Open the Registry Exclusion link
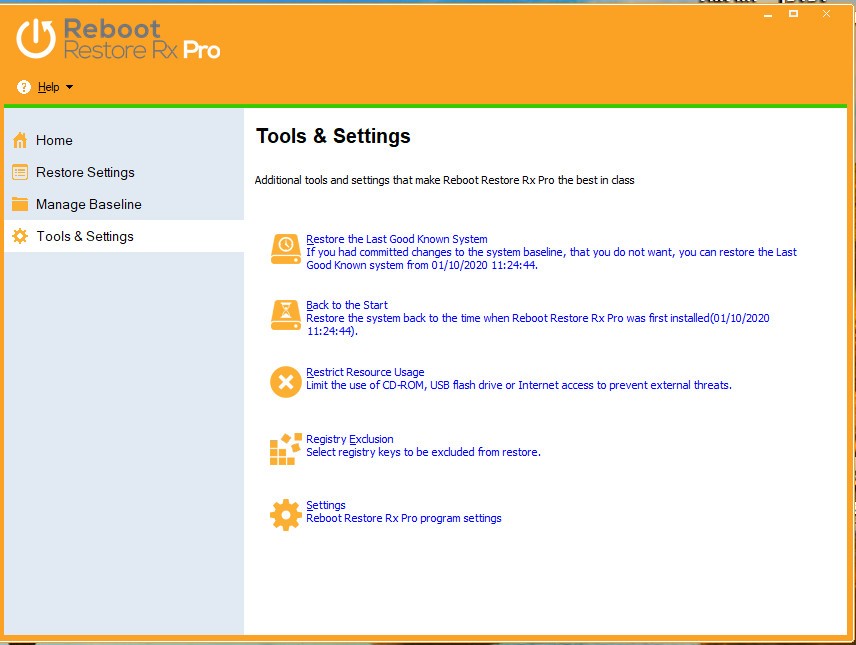856x645 pixels. point(350,439)
